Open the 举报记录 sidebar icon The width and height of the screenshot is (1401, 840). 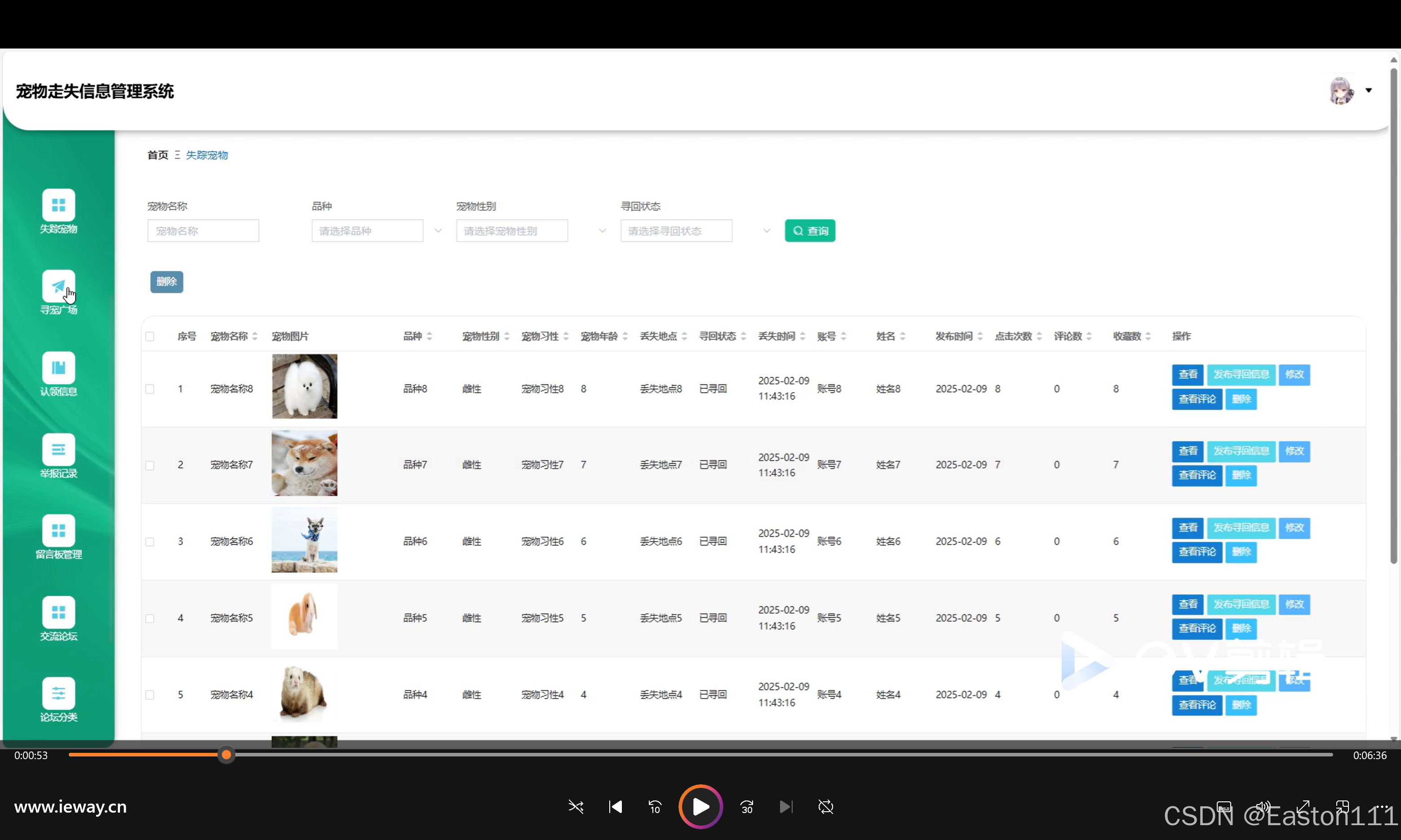pos(58,450)
